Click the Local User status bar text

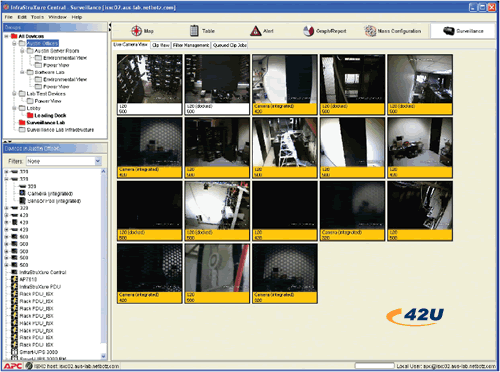pos(446,366)
